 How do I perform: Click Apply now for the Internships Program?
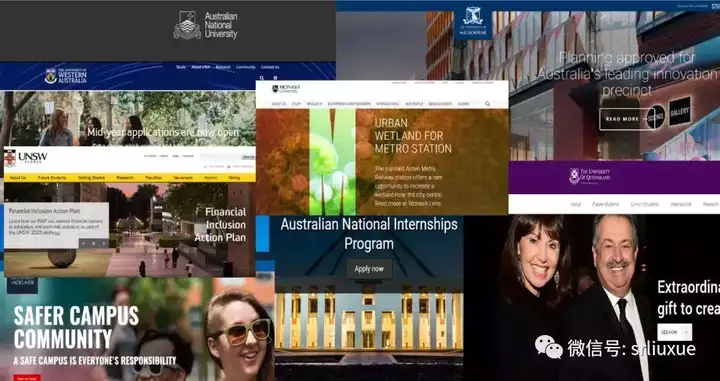[369, 269]
